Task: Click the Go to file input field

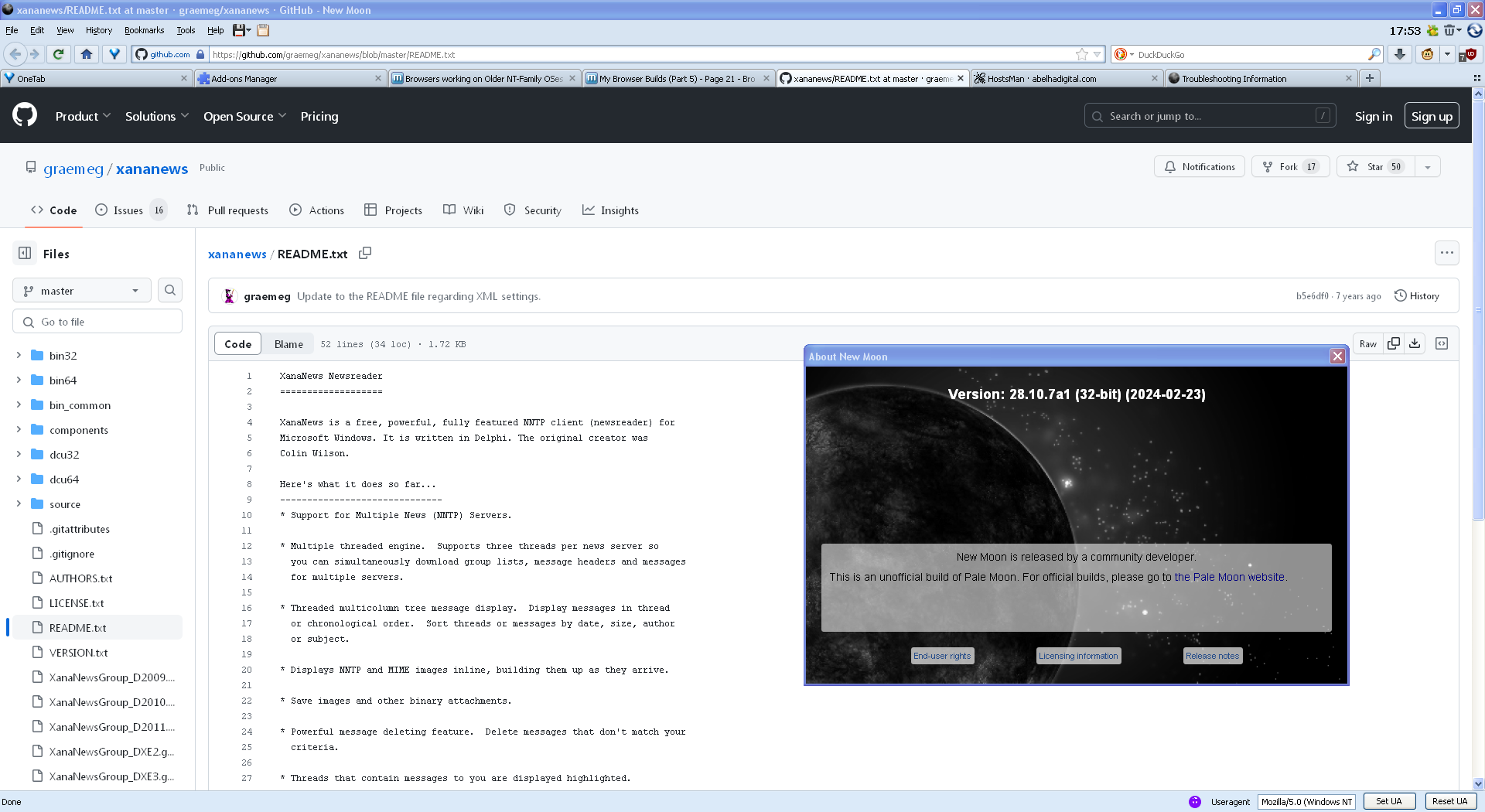Action: click(97, 322)
